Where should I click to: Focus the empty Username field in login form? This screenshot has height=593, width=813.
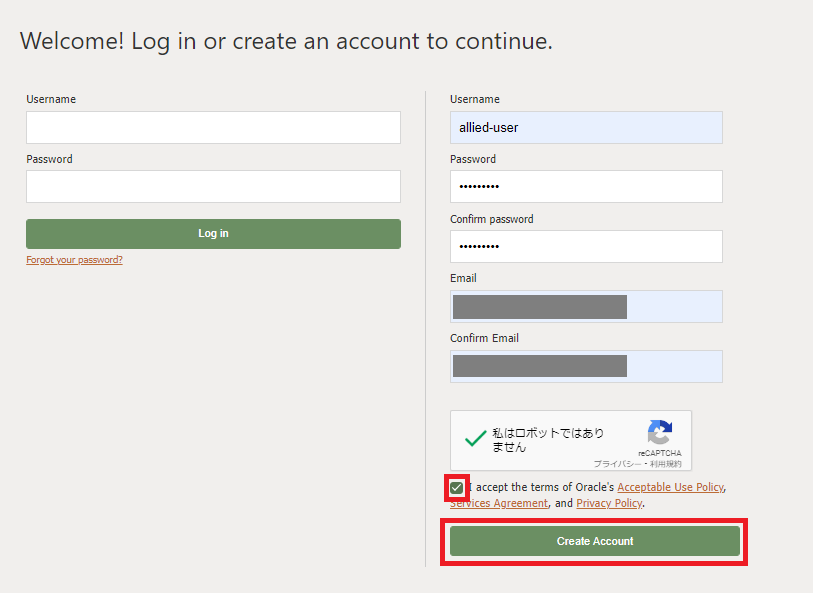coord(213,127)
